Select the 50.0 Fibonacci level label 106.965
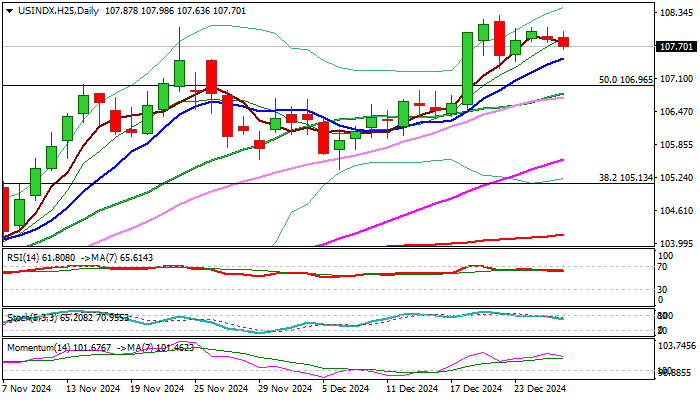700x400 pixels. 625,79
